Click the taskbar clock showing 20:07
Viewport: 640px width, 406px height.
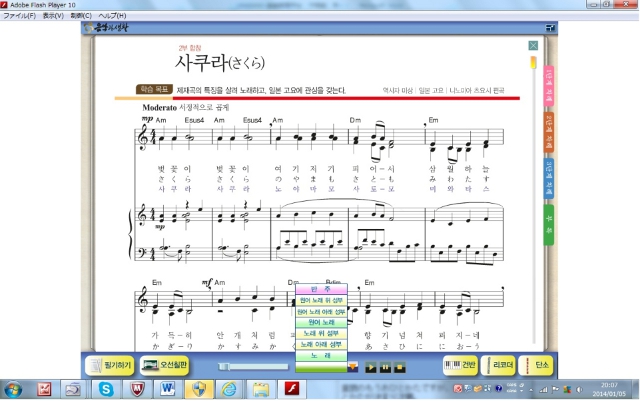(609, 390)
